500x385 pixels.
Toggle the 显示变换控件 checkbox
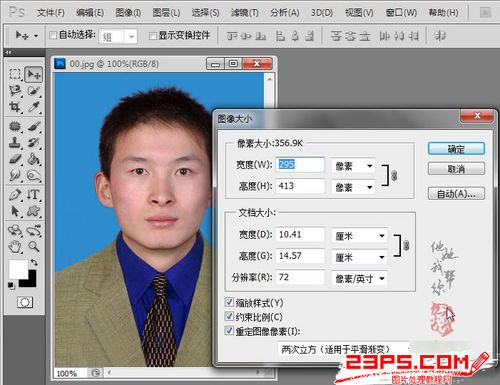tap(153, 36)
